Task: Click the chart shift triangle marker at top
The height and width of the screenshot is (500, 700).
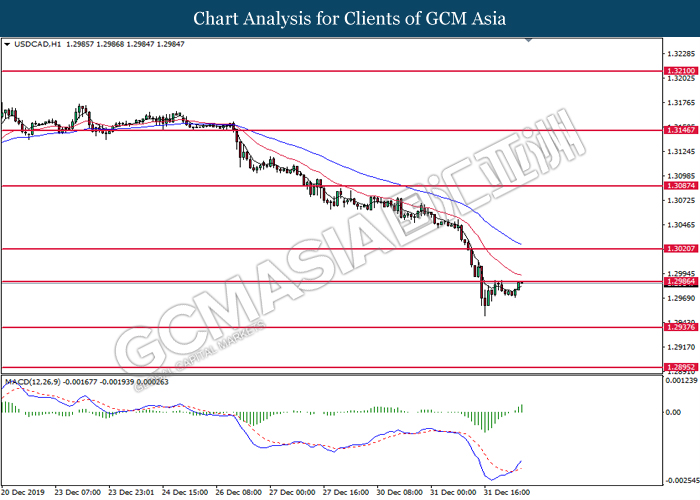Action: tap(529, 40)
